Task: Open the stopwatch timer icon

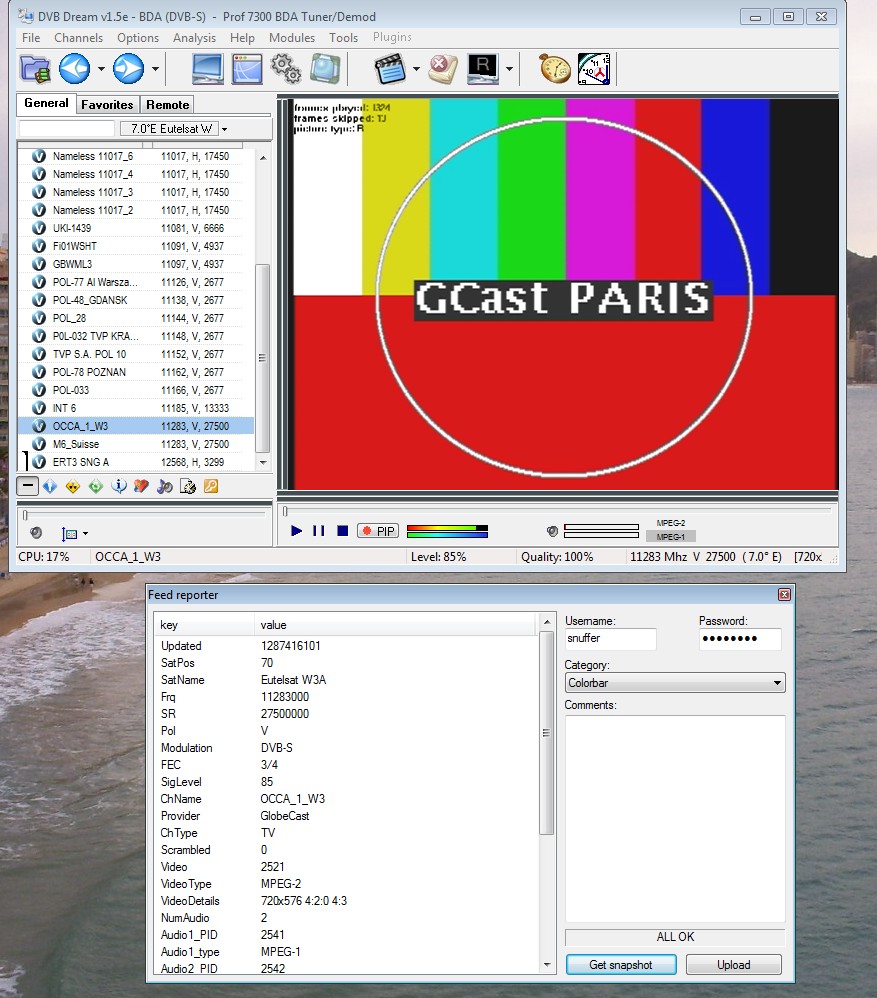Action: tap(555, 69)
